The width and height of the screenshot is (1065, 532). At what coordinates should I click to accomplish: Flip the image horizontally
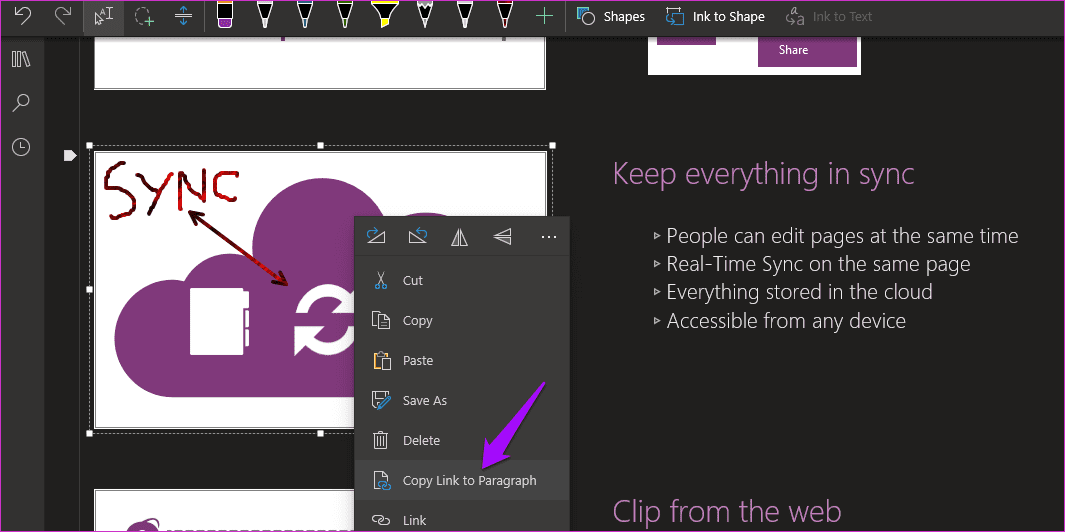(x=460, y=236)
